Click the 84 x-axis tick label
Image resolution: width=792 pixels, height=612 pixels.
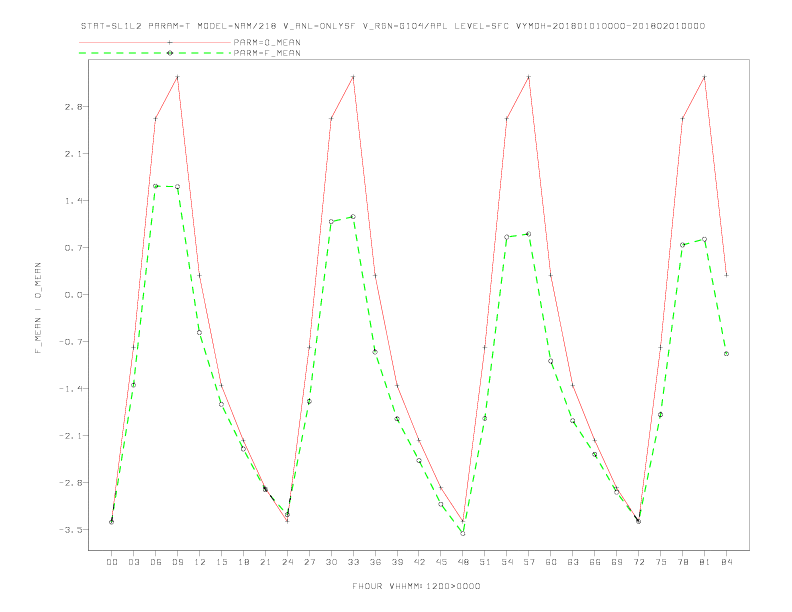pos(726,562)
